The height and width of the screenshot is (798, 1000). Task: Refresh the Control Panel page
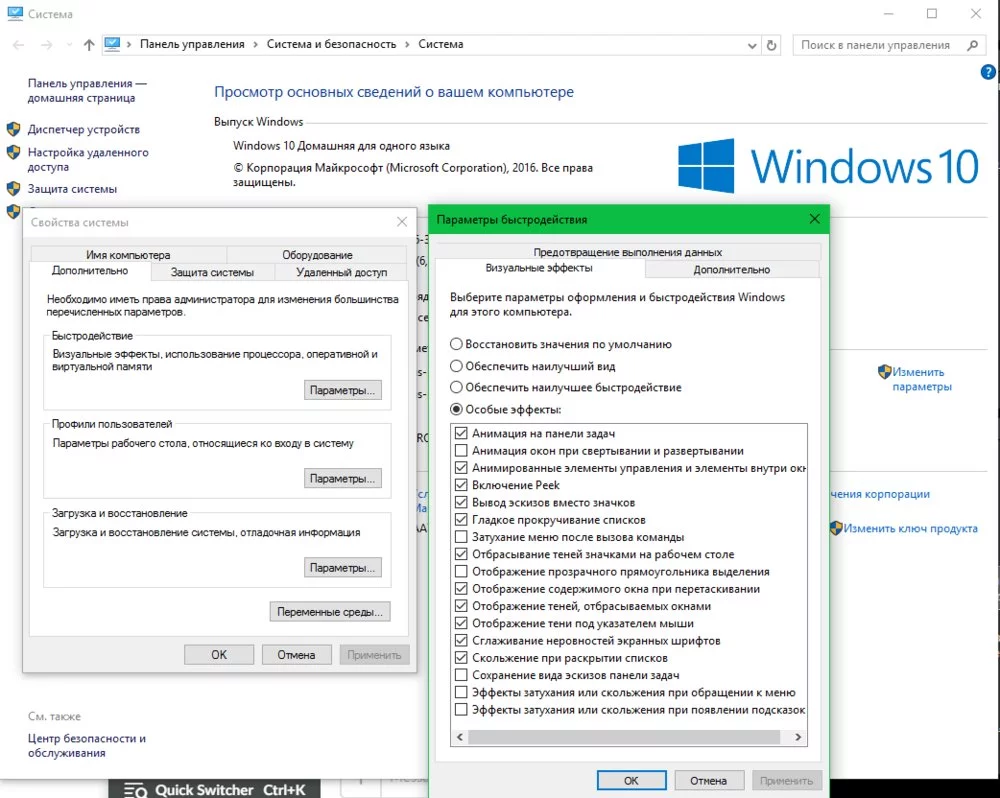[x=771, y=45]
